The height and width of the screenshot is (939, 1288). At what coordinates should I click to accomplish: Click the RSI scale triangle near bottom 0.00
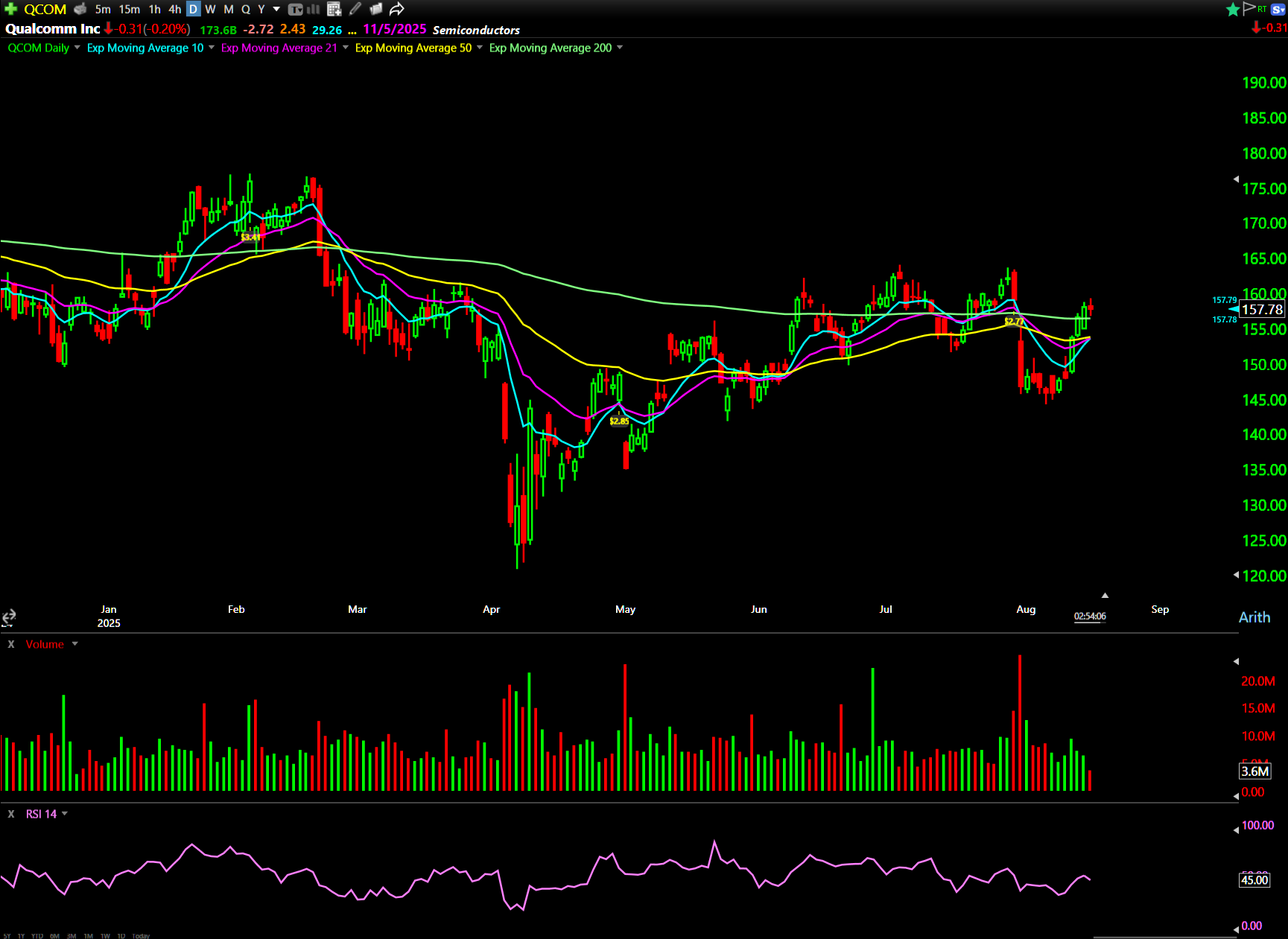coord(1237,929)
